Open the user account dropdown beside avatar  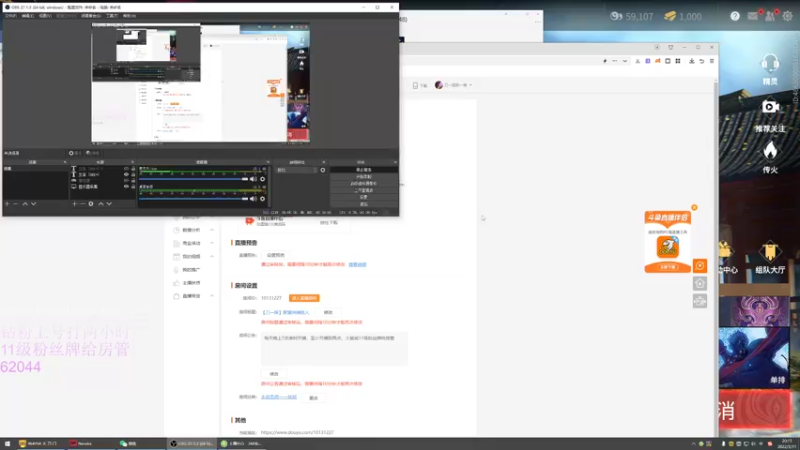click(470, 85)
